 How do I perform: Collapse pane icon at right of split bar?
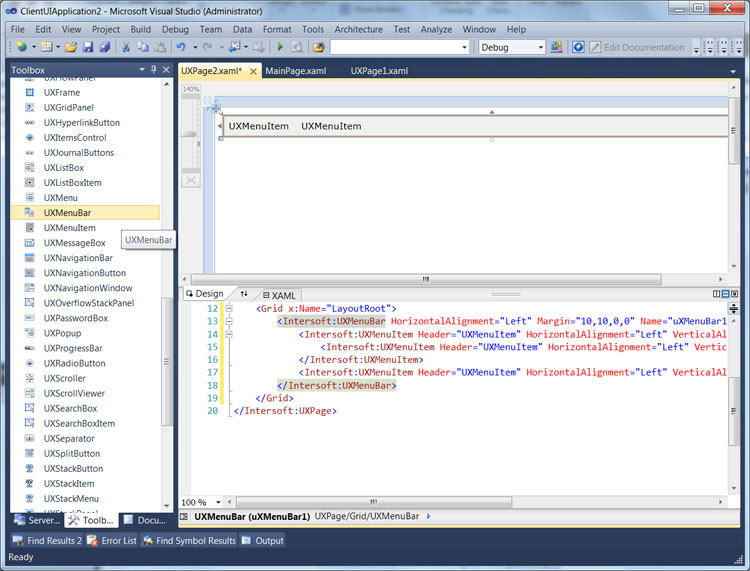pyautogui.click(x=734, y=294)
